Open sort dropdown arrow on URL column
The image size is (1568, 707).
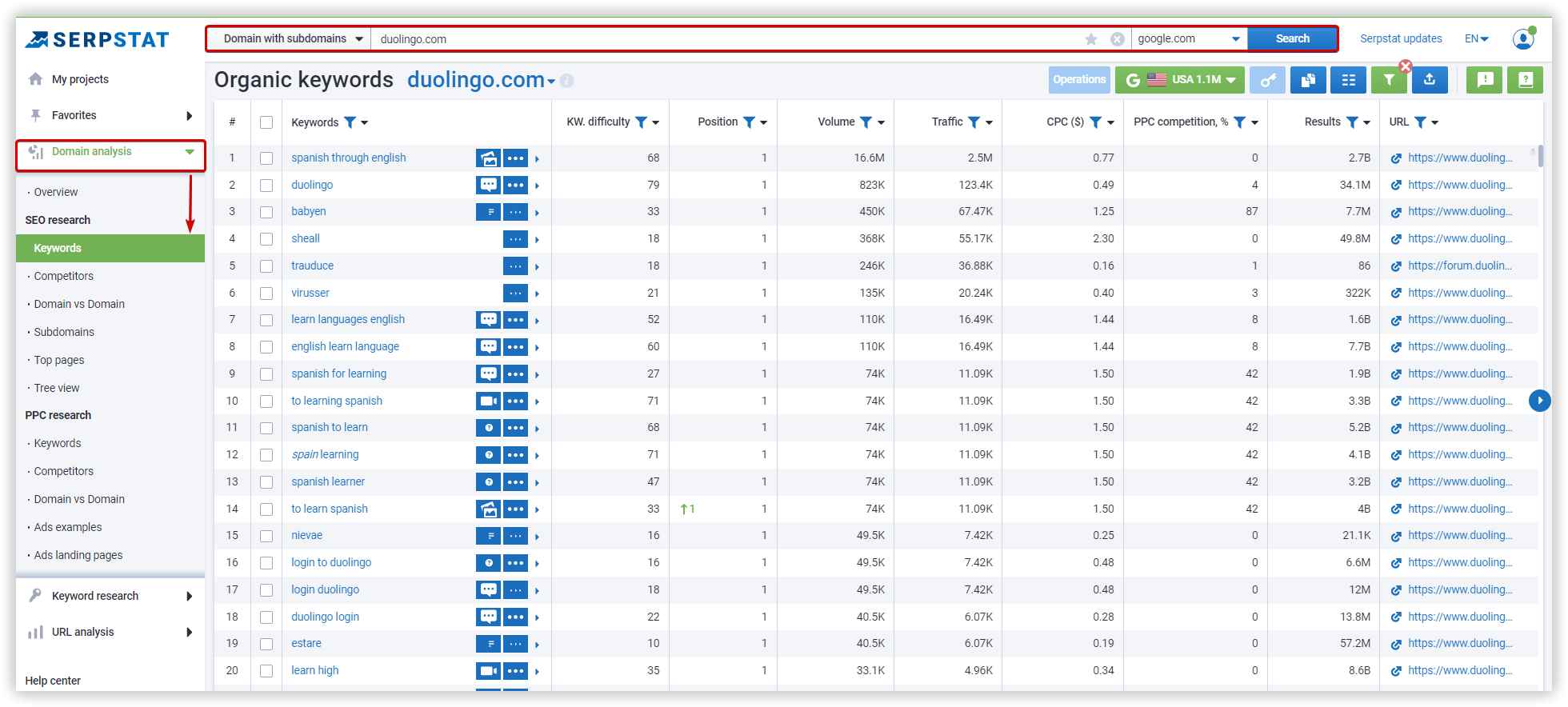pos(1435,123)
